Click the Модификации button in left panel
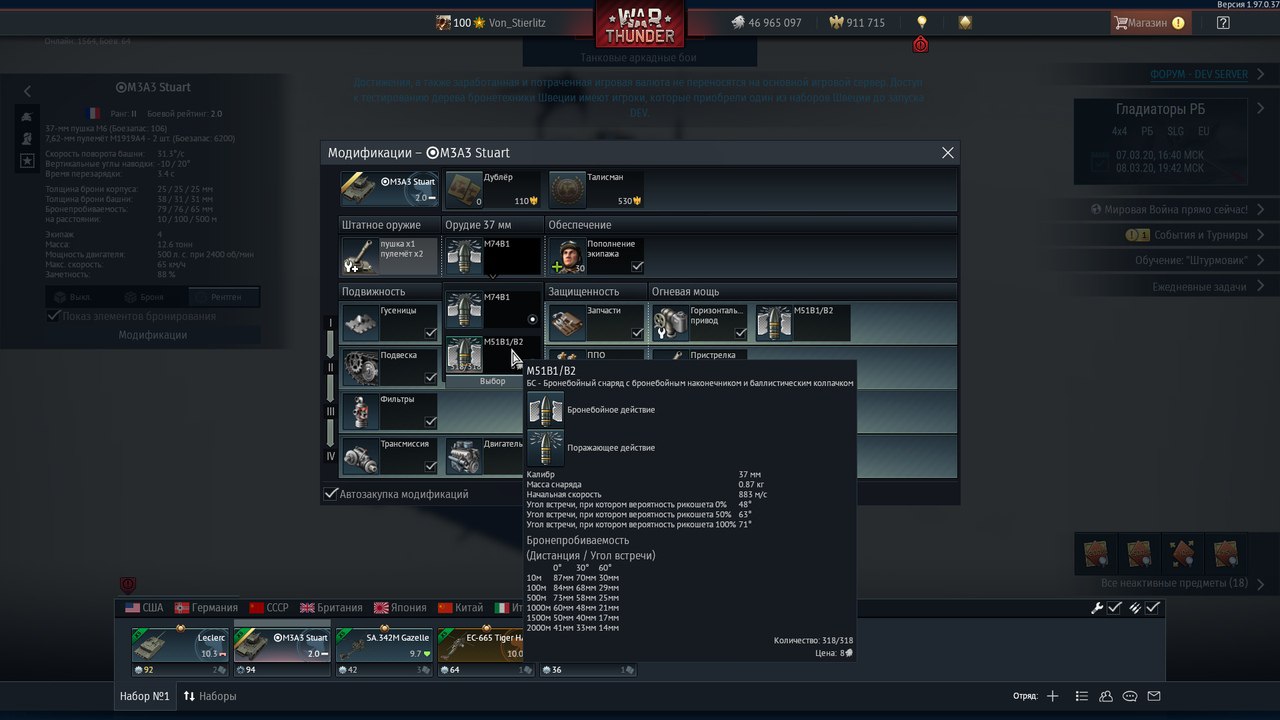This screenshot has width=1280, height=720. [x=152, y=335]
